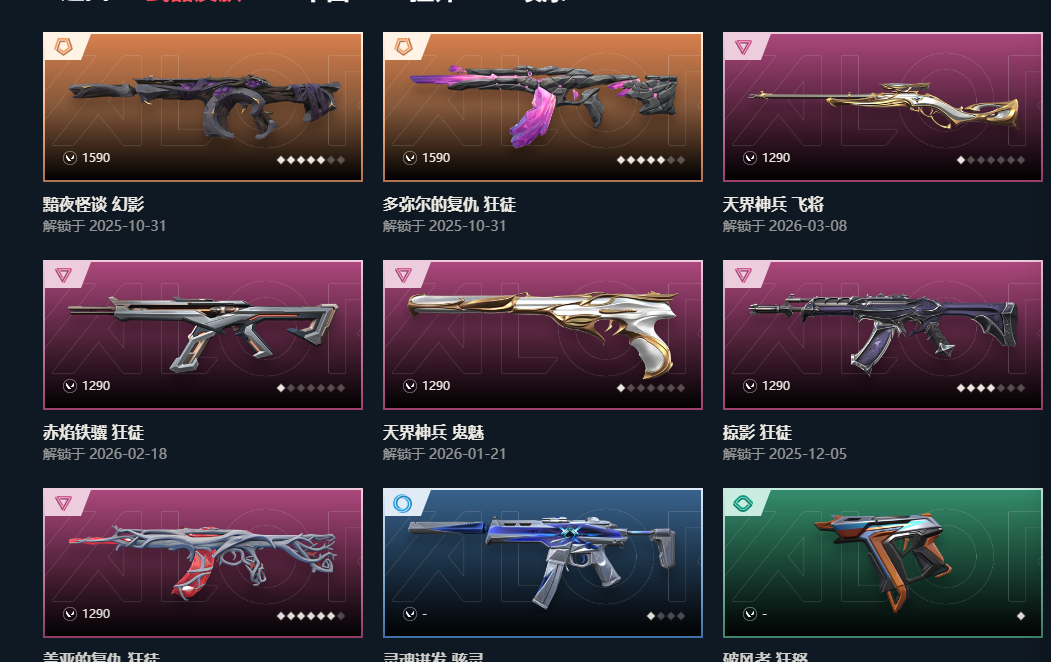Viewport: 1051px width, 662px height.
Task: Click pink tier badge on 掠影 狂徒 card
Action: point(743,275)
